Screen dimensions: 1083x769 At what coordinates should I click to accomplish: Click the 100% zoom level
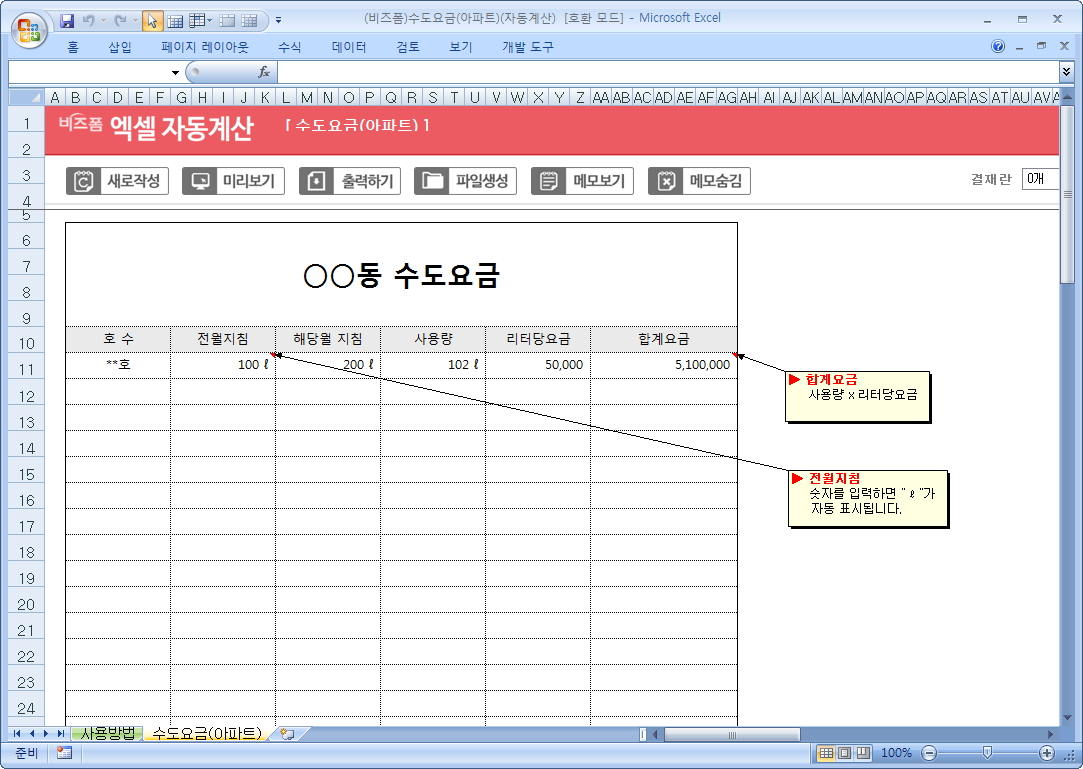[896, 753]
